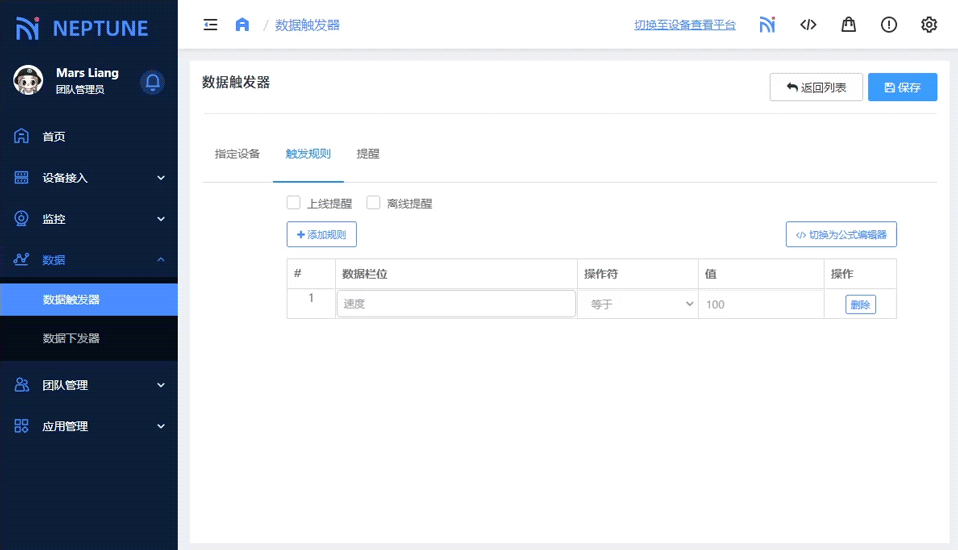Collapse the 数据 sidebar menu
Screen dimensions: 958x550
click(89, 260)
